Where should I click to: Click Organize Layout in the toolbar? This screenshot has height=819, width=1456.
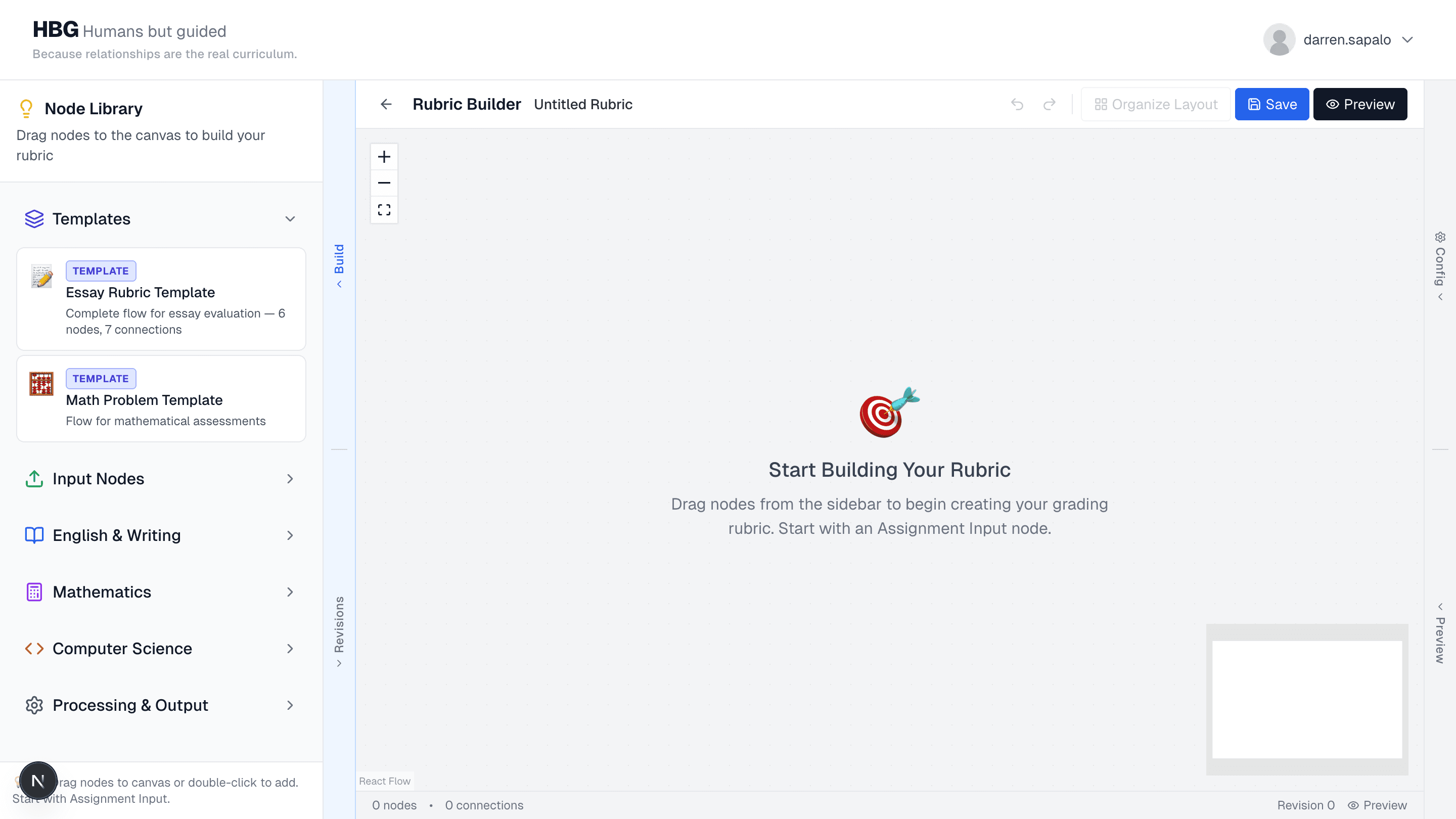1155,104
